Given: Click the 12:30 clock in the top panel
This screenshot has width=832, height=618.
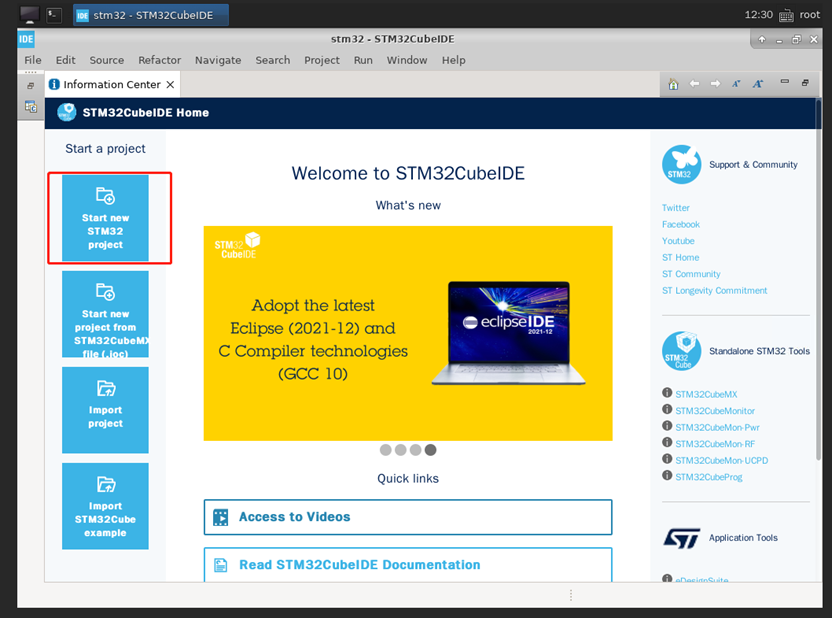Looking at the screenshot, I should click(x=758, y=14).
